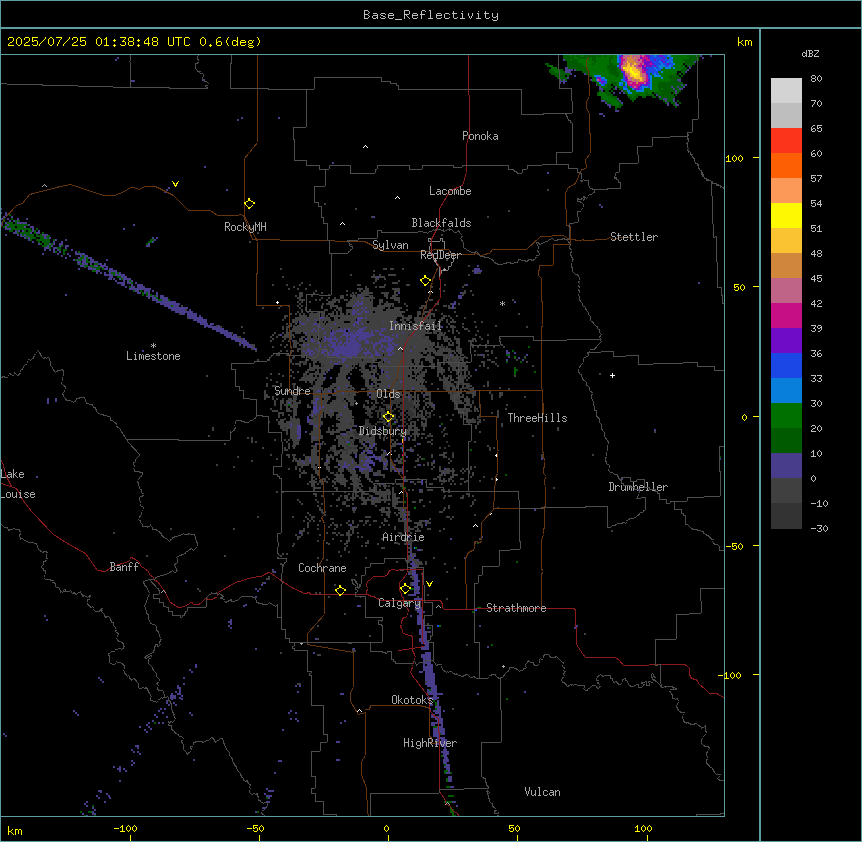The width and height of the screenshot is (862, 842).
Task: Click the blue swatch between 36 and 33 dBZ
Action: tap(786, 366)
